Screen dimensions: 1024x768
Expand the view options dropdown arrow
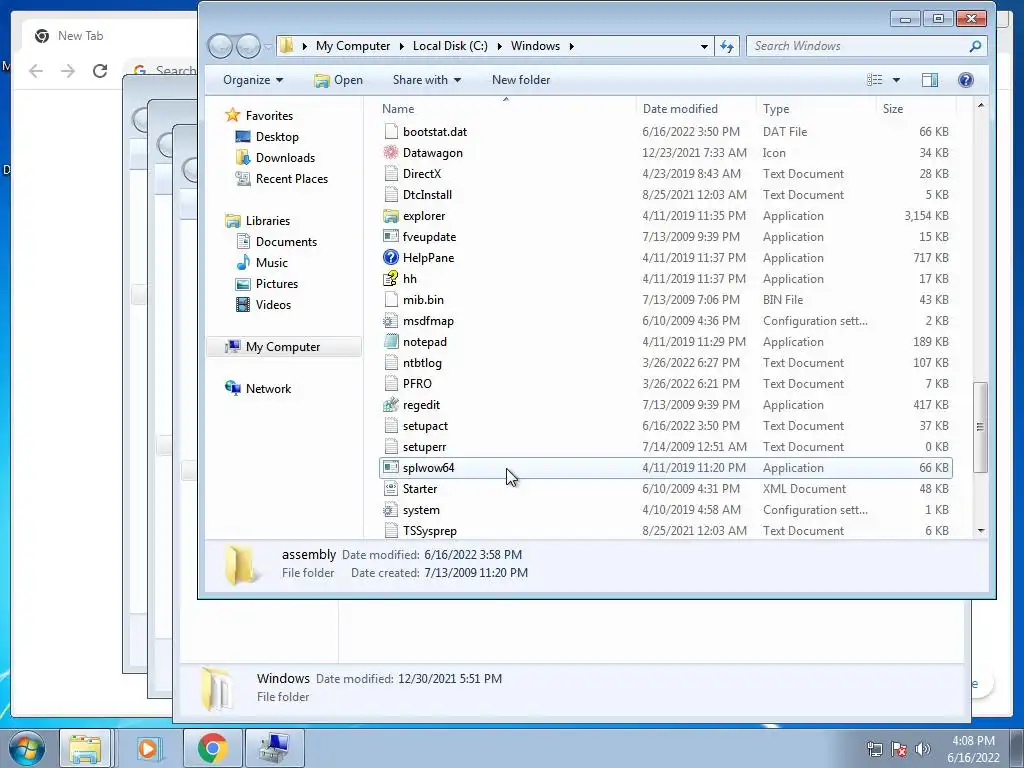pos(897,80)
